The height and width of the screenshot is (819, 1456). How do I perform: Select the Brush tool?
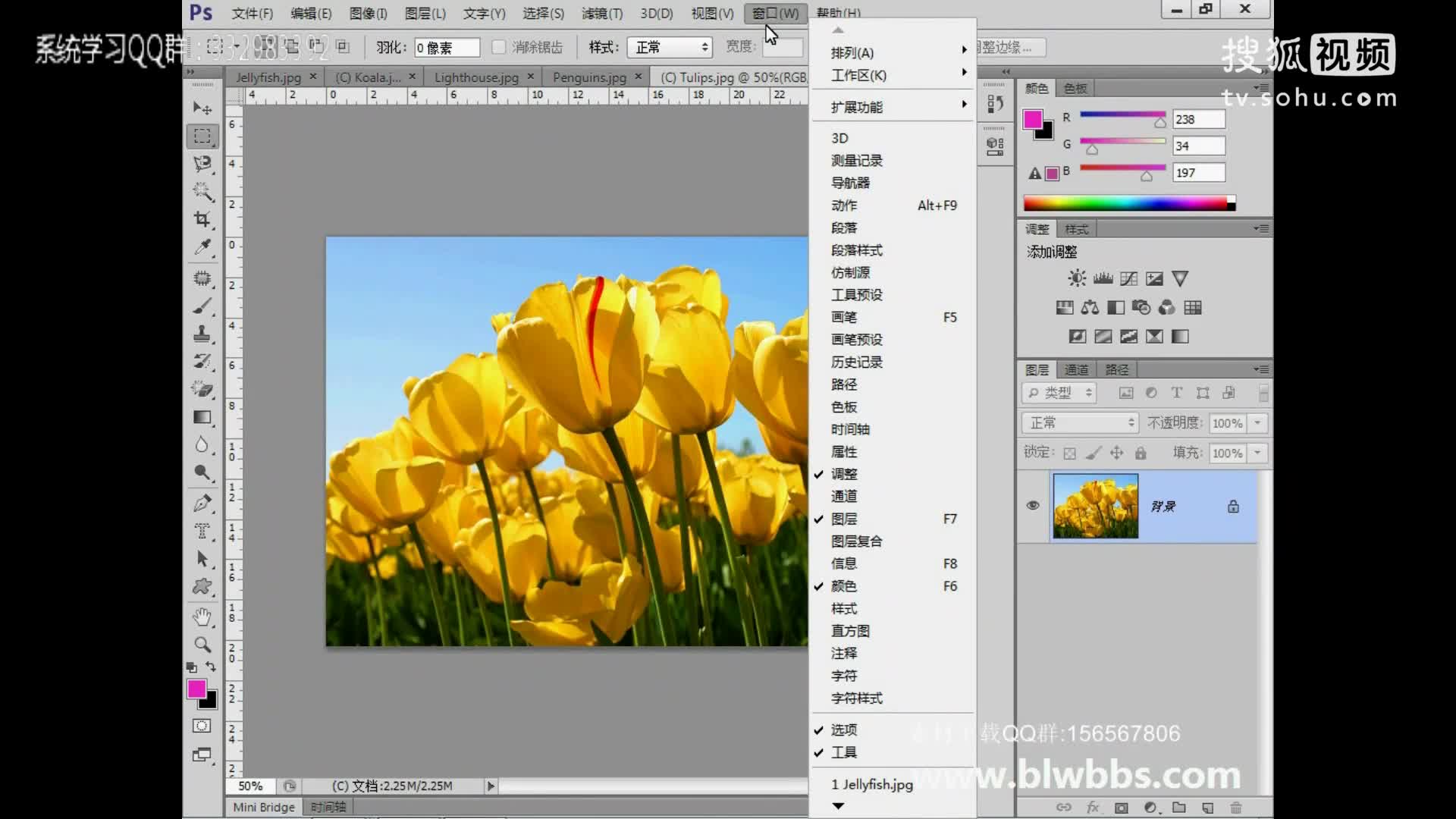[x=202, y=306]
